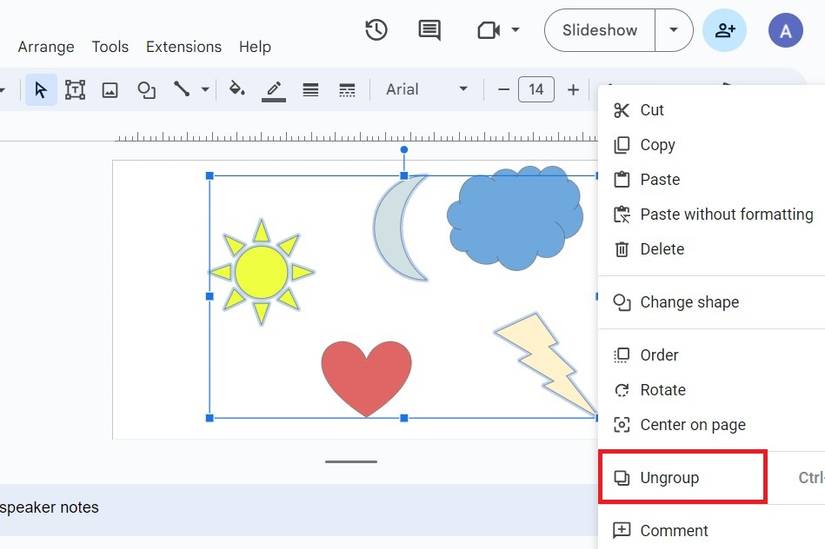Open the Border weight icon
This screenshot has height=549, width=825.
click(x=310, y=90)
